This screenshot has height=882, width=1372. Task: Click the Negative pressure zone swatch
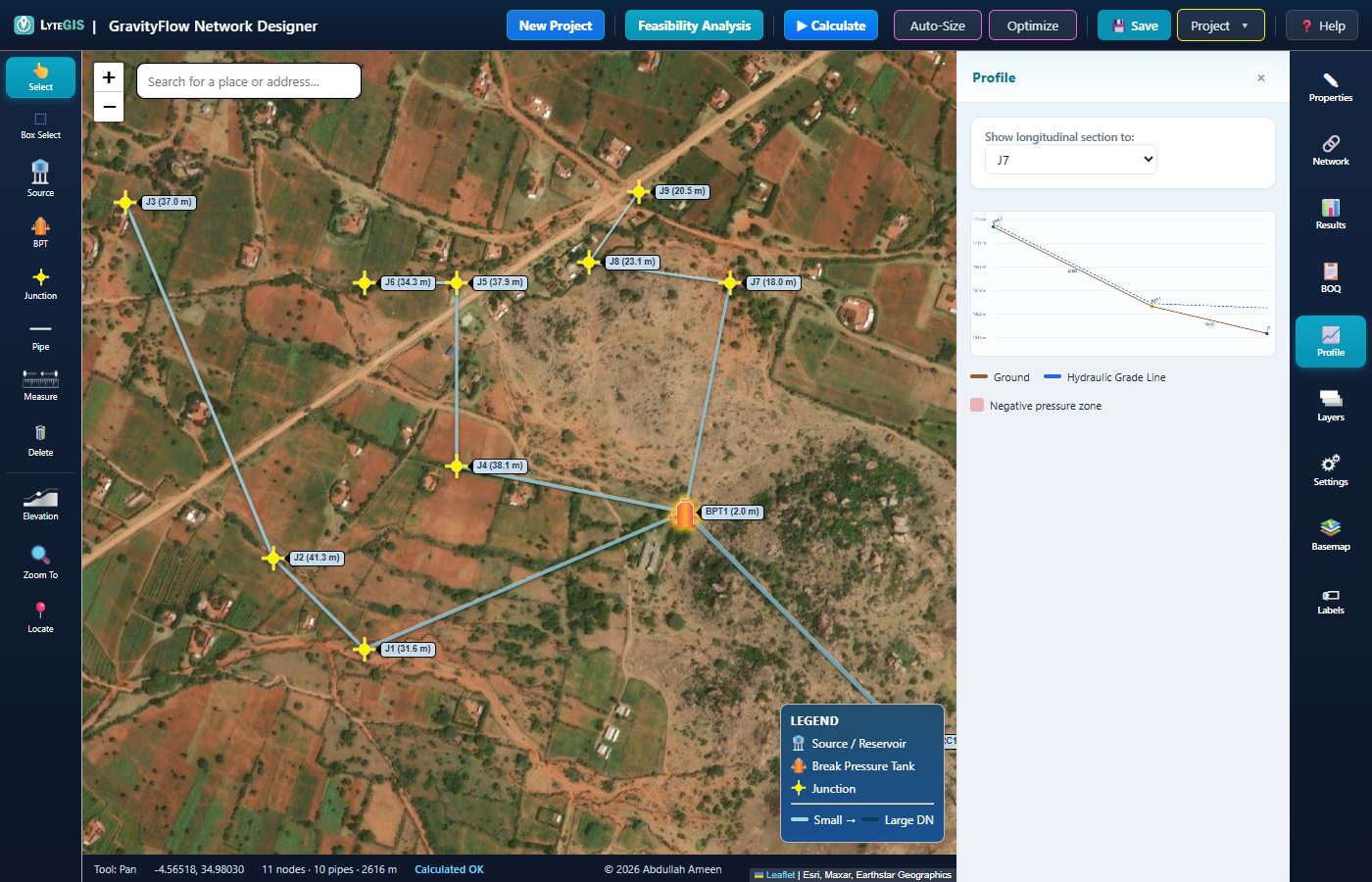click(977, 405)
